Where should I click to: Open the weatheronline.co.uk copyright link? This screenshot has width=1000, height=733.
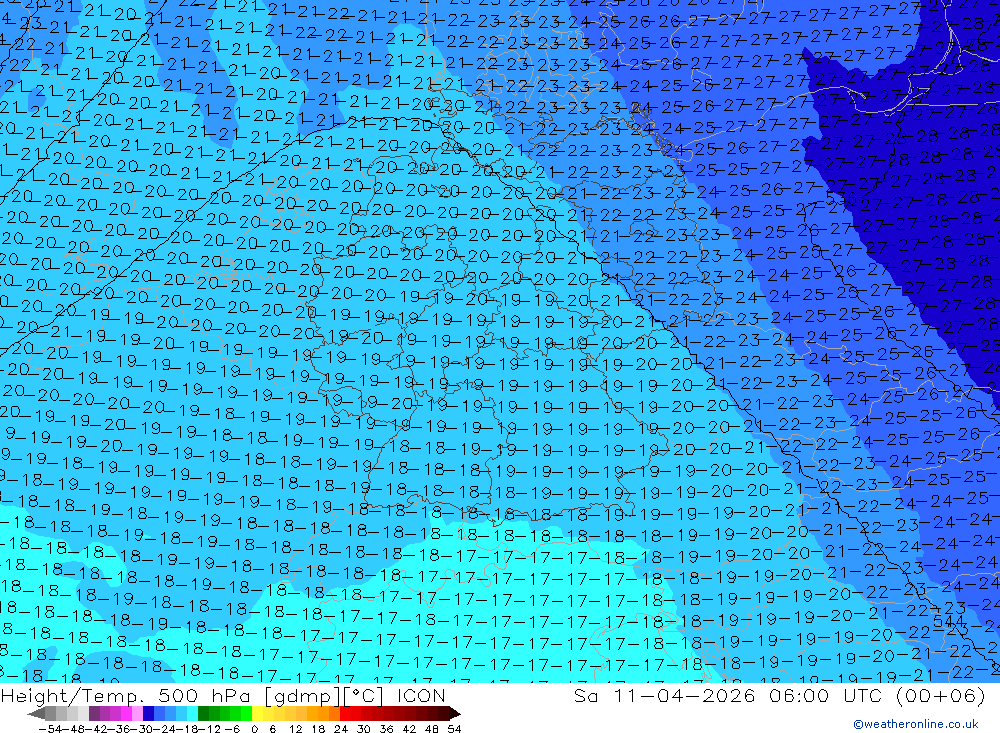(916, 724)
